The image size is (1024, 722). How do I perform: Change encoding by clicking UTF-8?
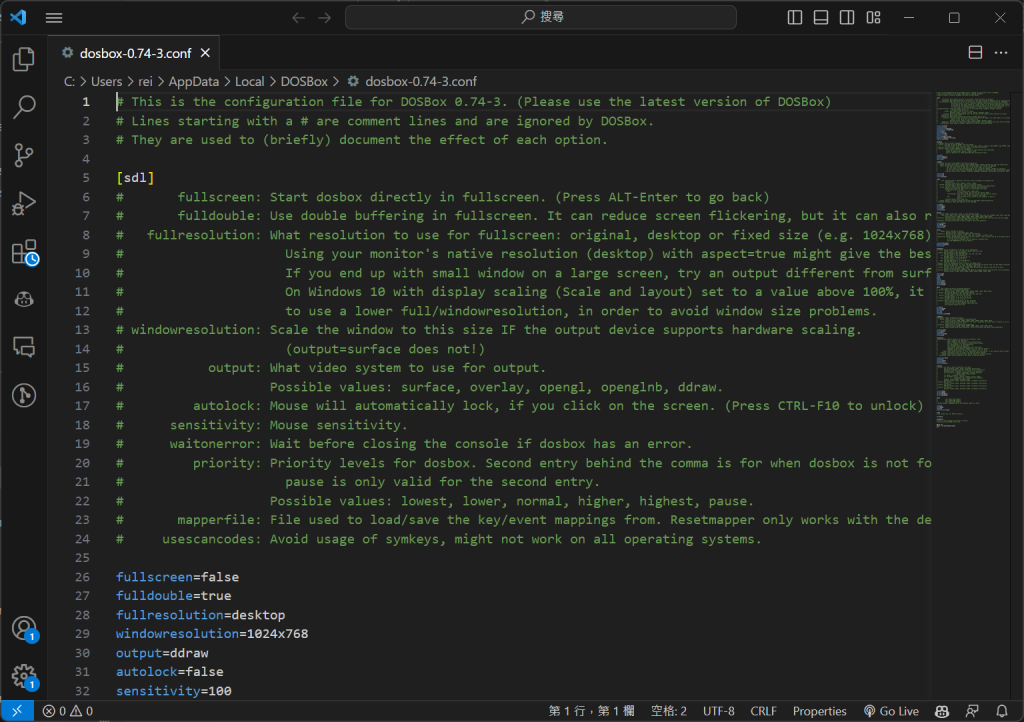click(x=718, y=711)
